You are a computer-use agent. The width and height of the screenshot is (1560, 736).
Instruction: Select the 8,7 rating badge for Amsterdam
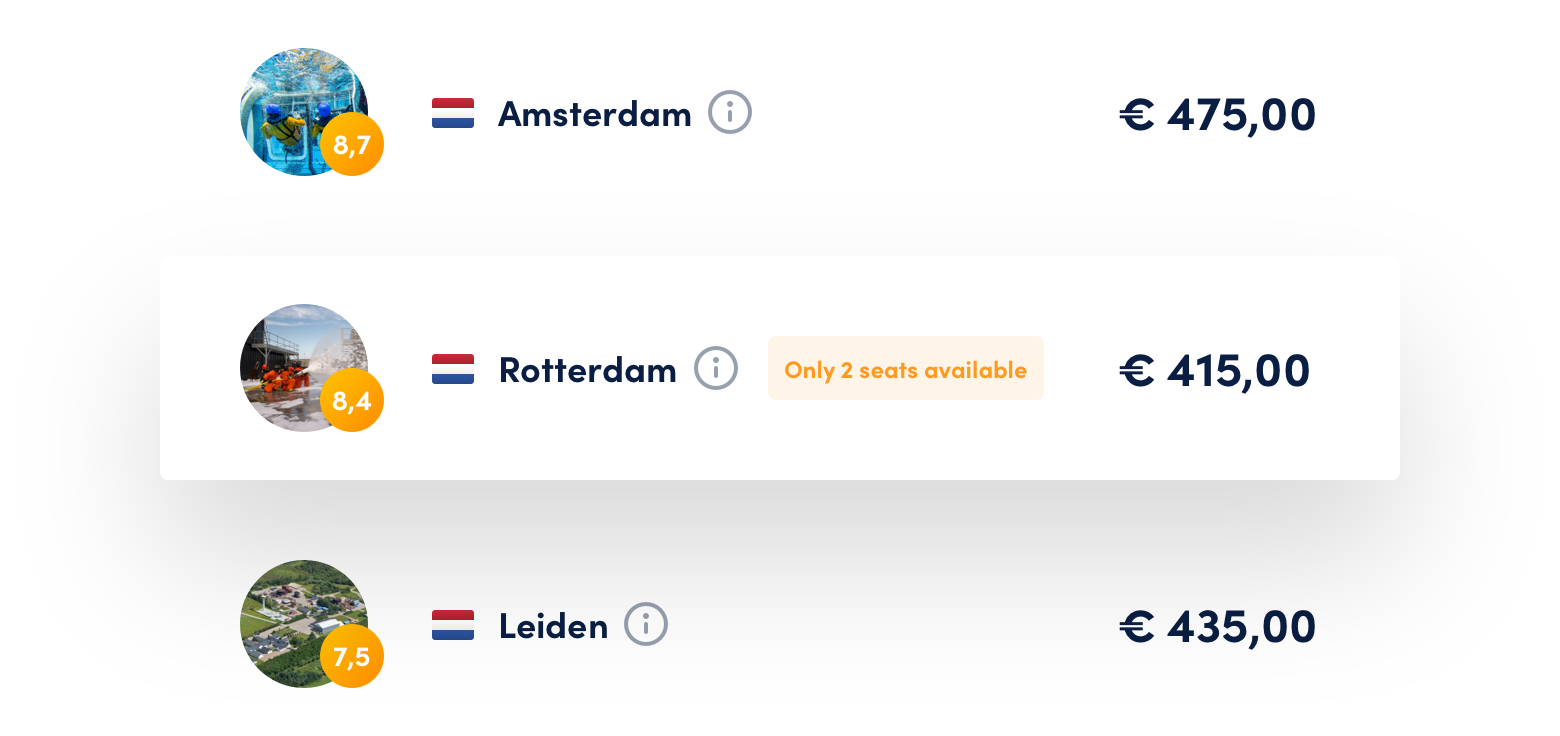pos(352,143)
